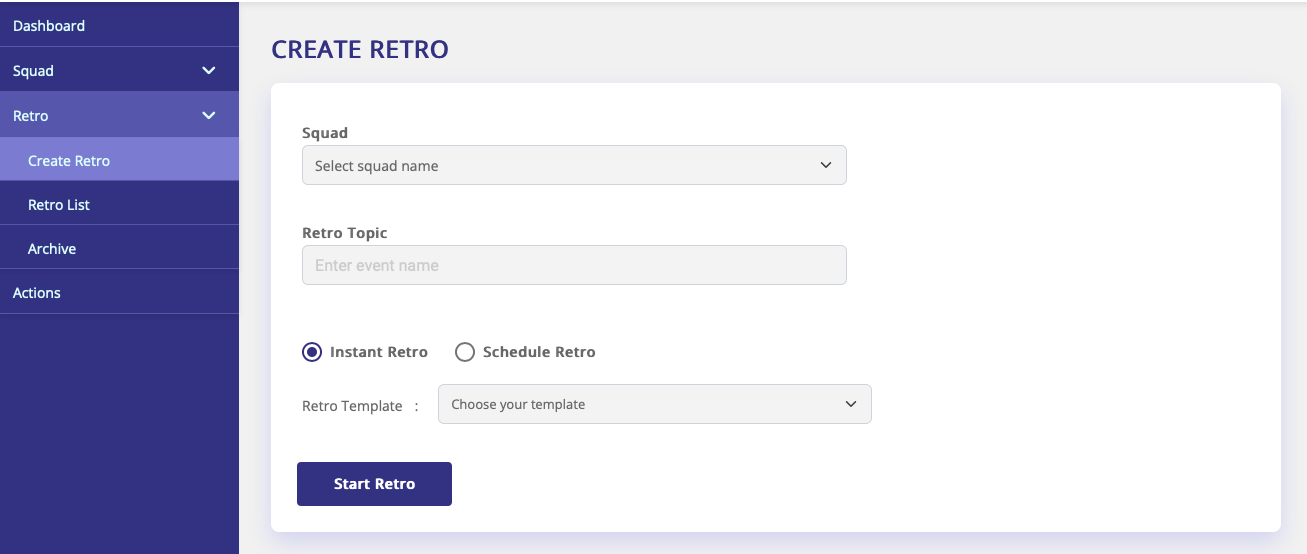Screen dimensions: 1307x554
Task: Select Create Retro in the sidebar
Action: 69,161
